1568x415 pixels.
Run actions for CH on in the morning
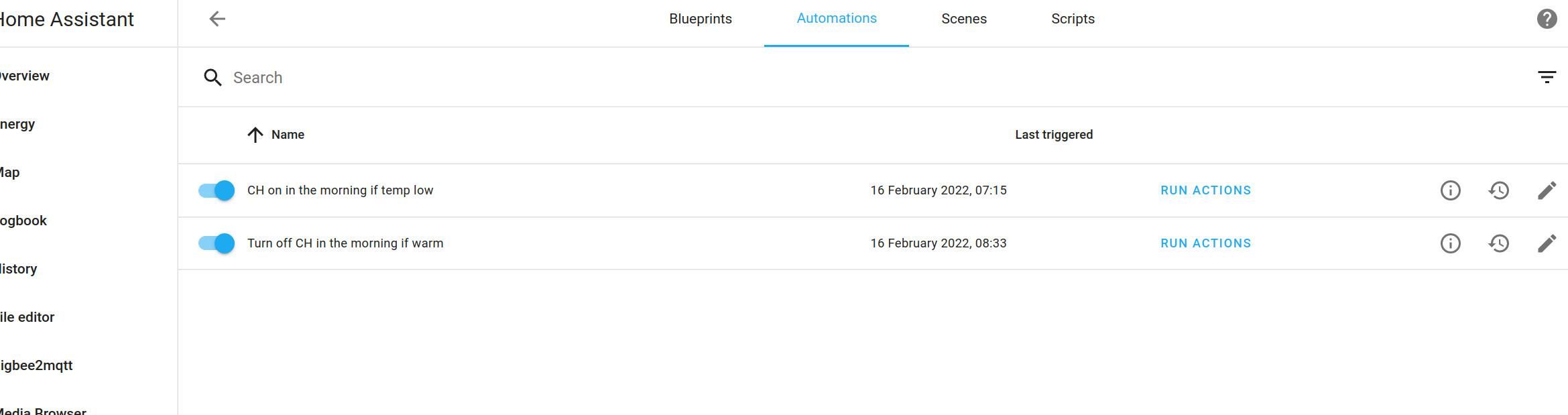[x=1205, y=190]
